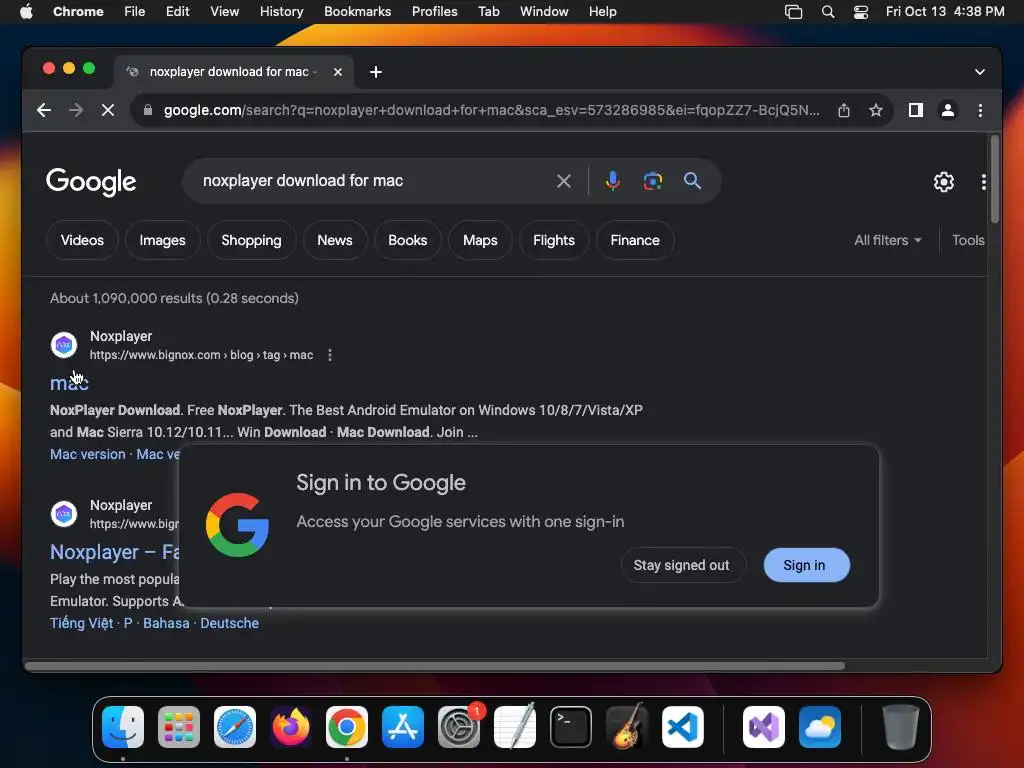Screen dimensions: 1024x768
Task: Search by voice microphone icon
Action: (613, 181)
